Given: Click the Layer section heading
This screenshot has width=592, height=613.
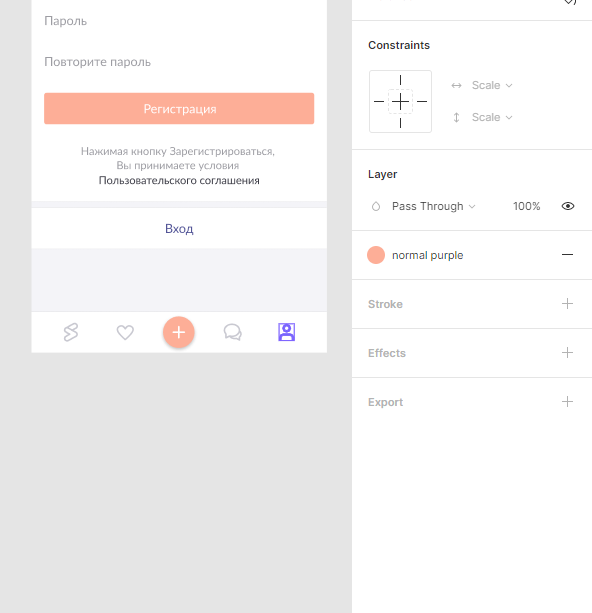Looking at the screenshot, I should (x=382, y=174).
